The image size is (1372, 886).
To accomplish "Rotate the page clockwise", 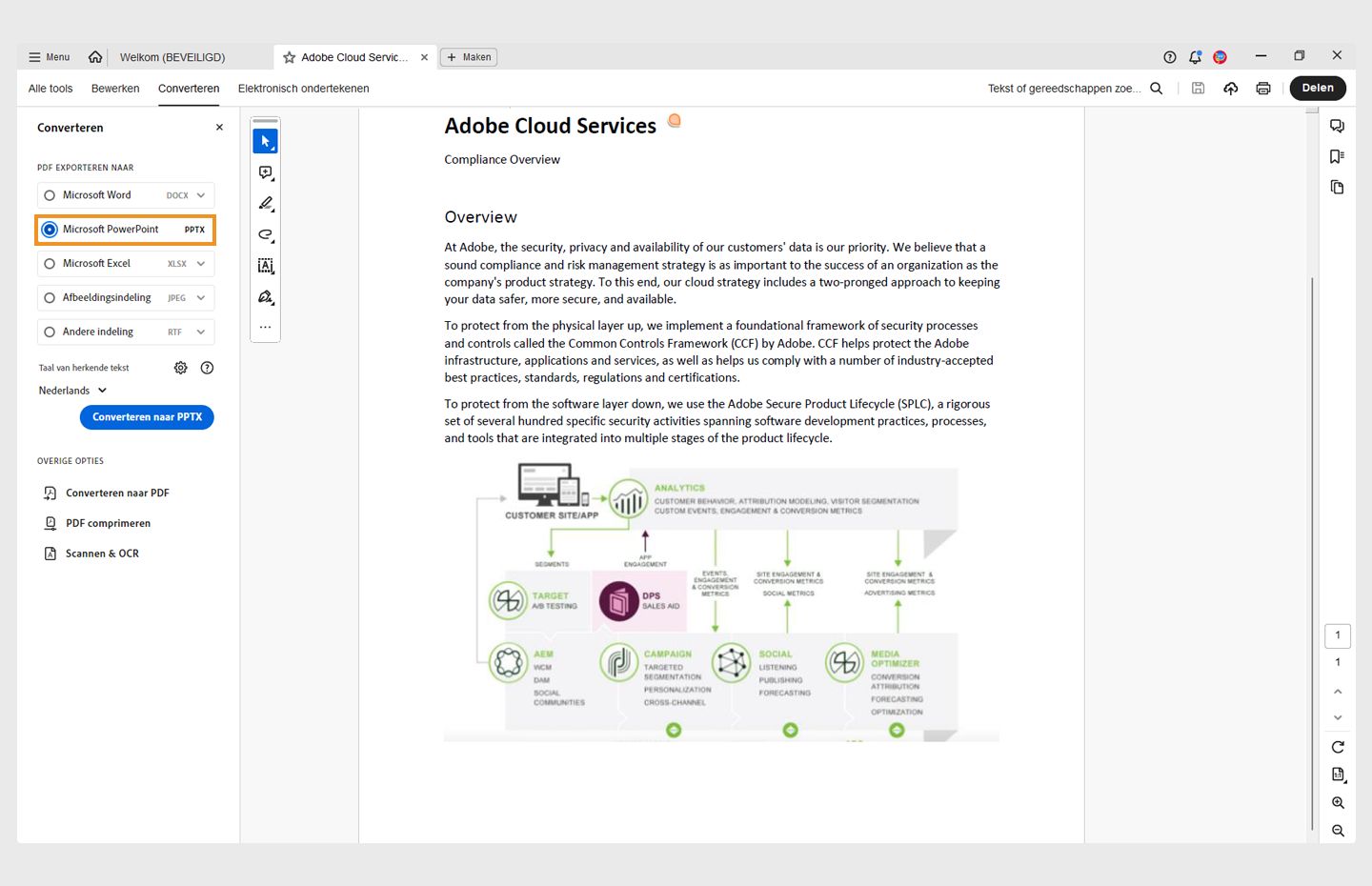I will (1337, 747).
